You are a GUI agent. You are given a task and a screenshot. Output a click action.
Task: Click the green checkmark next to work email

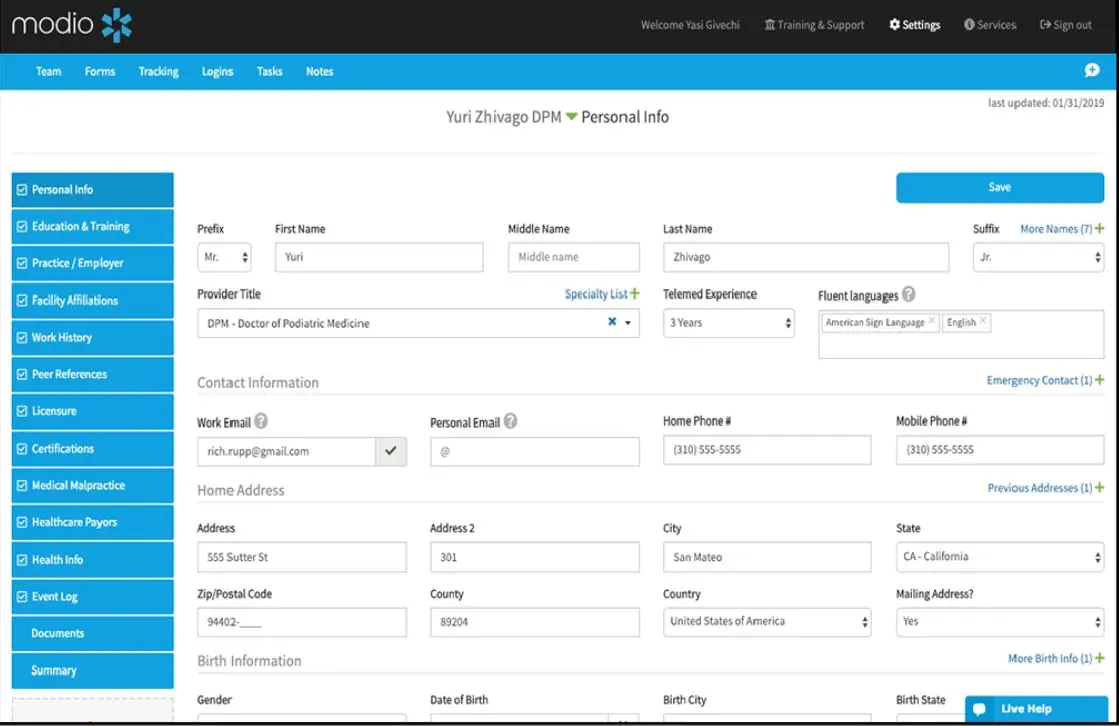[391, 451]
